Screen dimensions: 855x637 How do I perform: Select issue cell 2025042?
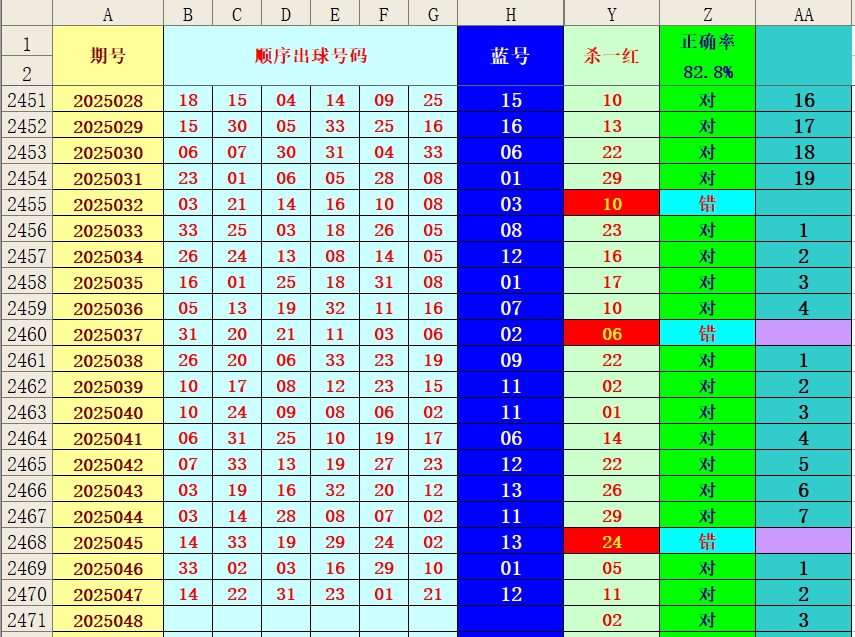108,464
